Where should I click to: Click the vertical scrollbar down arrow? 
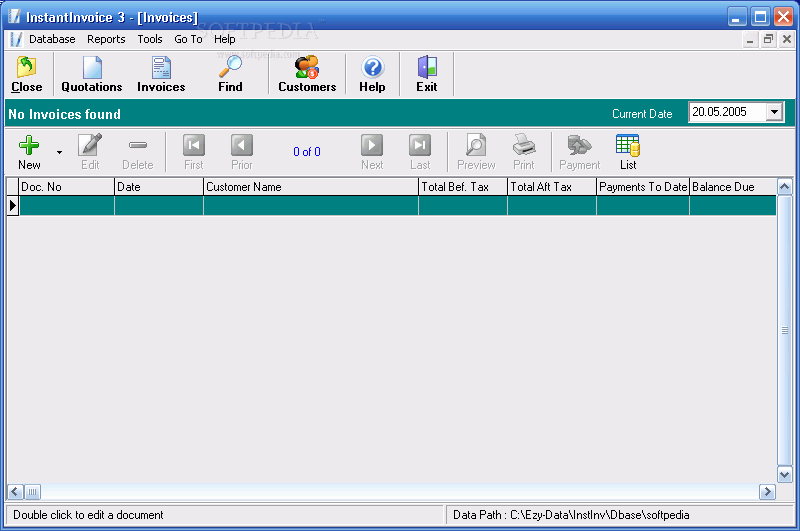click(x=785, y=474)
